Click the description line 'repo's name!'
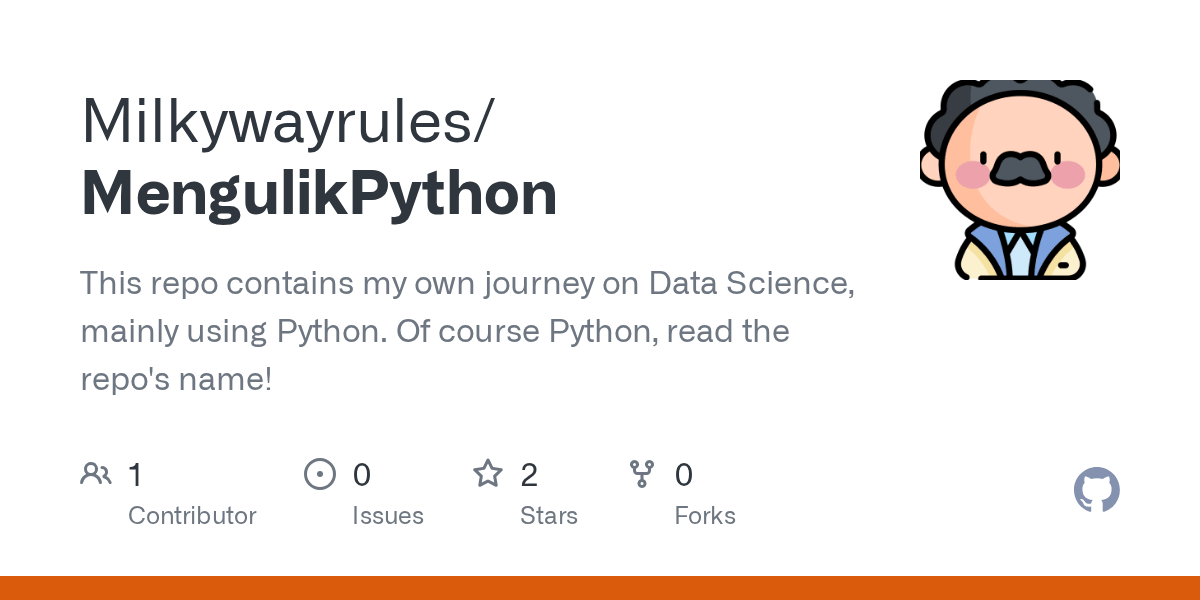Image resolution: width=1200 pixels, height=600 pixels. (176, 380)
